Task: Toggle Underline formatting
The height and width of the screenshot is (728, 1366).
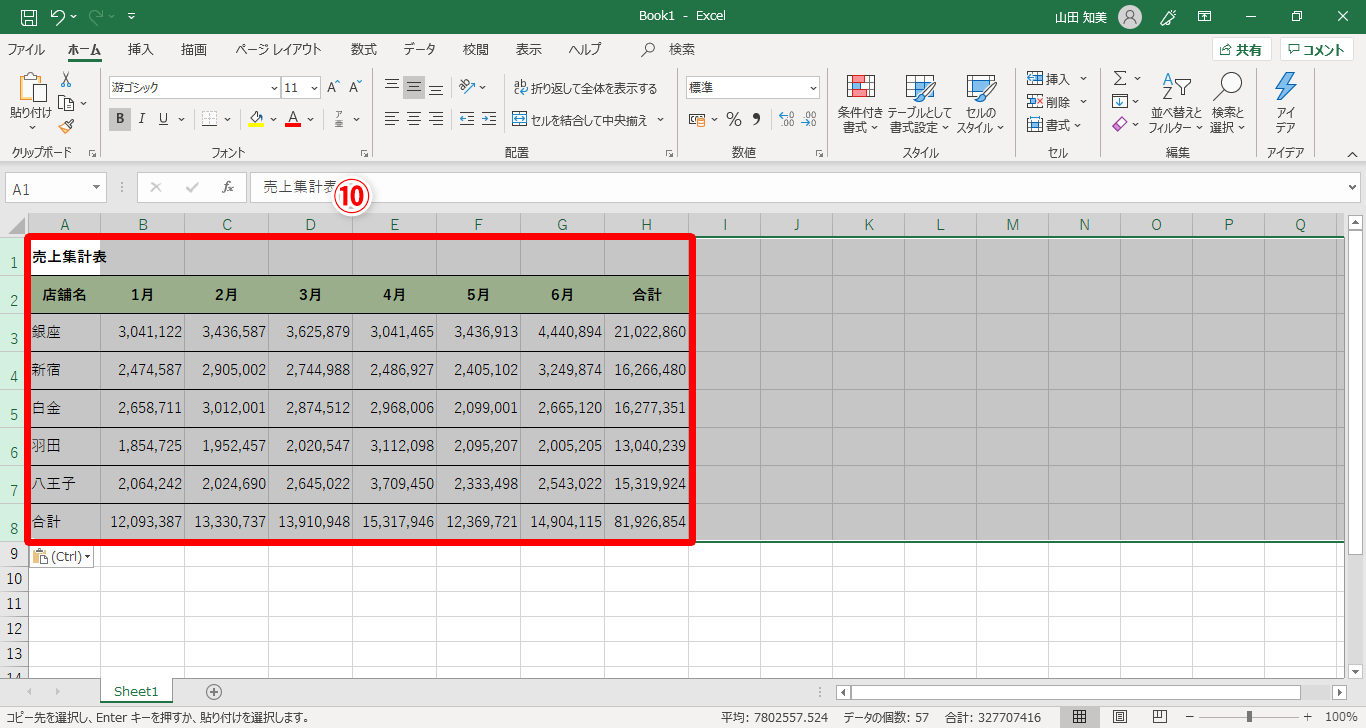Action: pyautogui.click(x=163, y=120)
